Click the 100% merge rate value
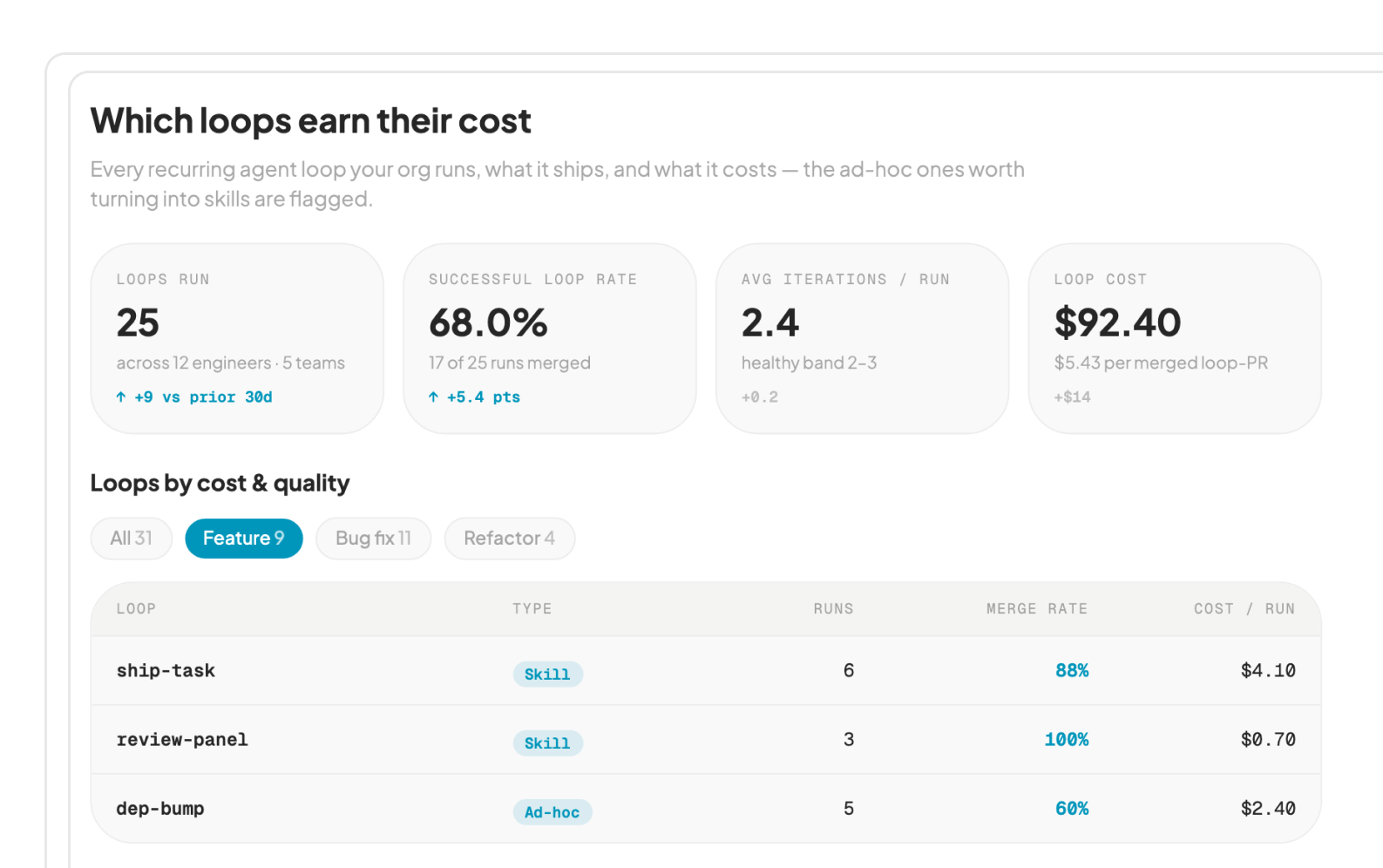Viewport: 1383px width, 868px height. pyautogui.click(x=1067, y=740)
